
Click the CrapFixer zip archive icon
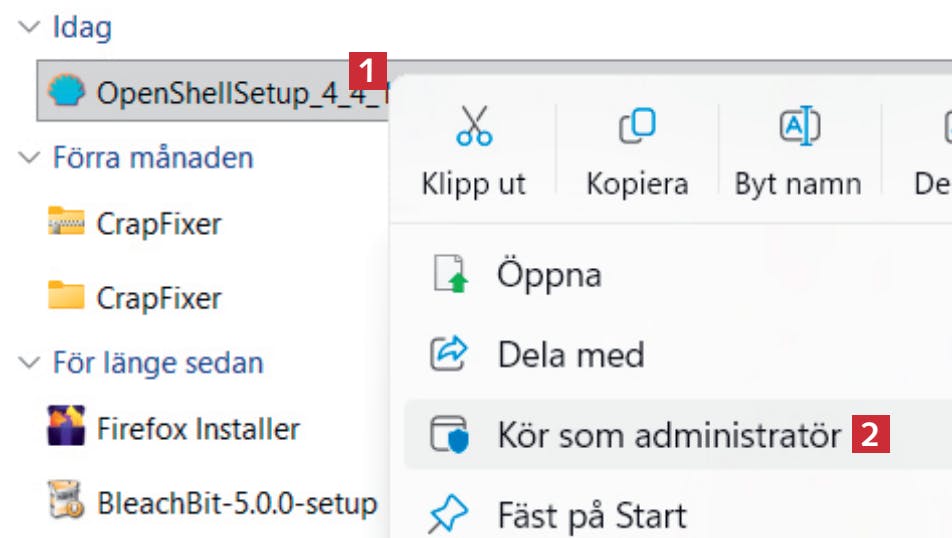[x=66, y=222]
